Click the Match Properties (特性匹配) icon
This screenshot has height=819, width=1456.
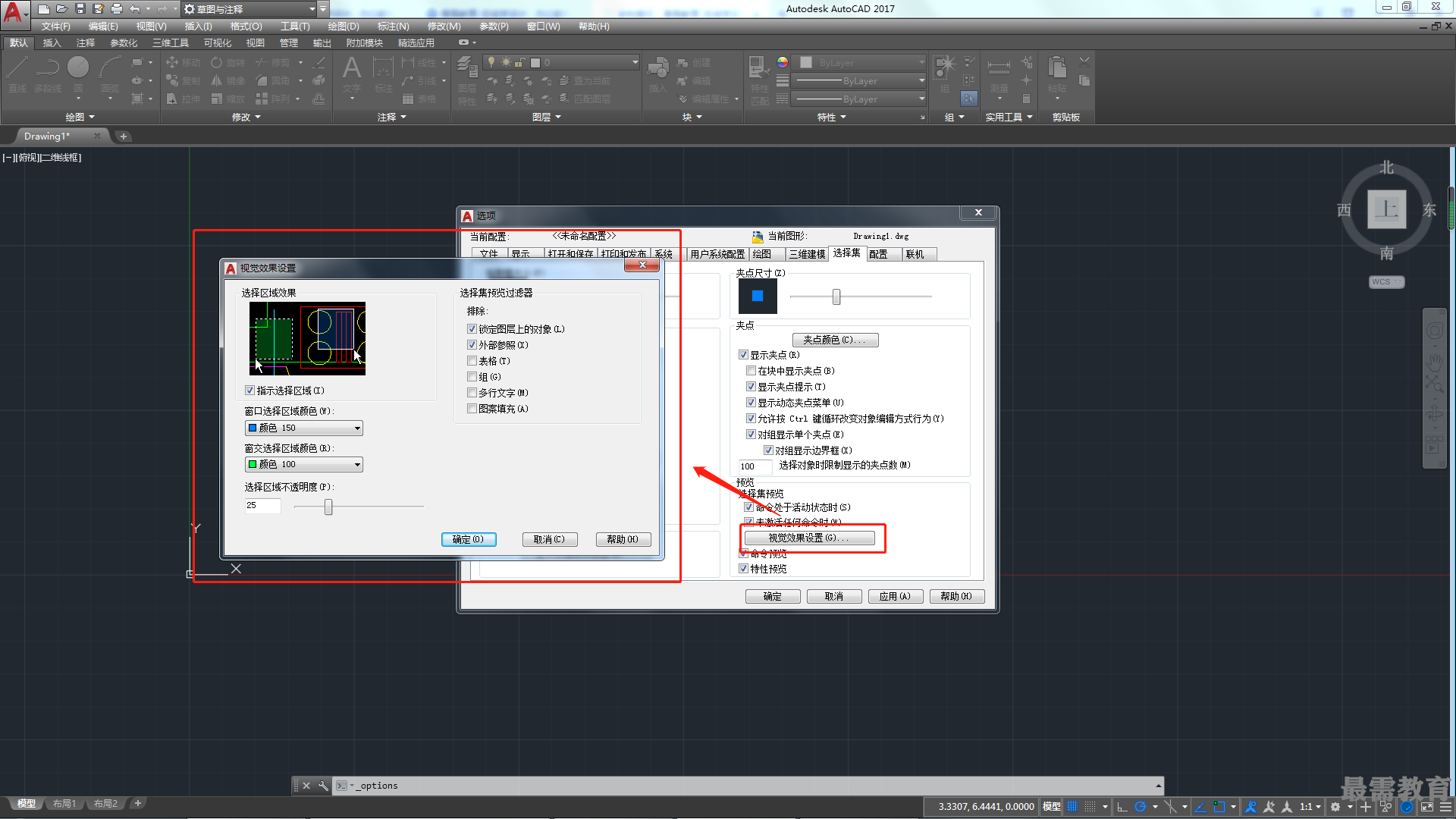tap(759, 80)
